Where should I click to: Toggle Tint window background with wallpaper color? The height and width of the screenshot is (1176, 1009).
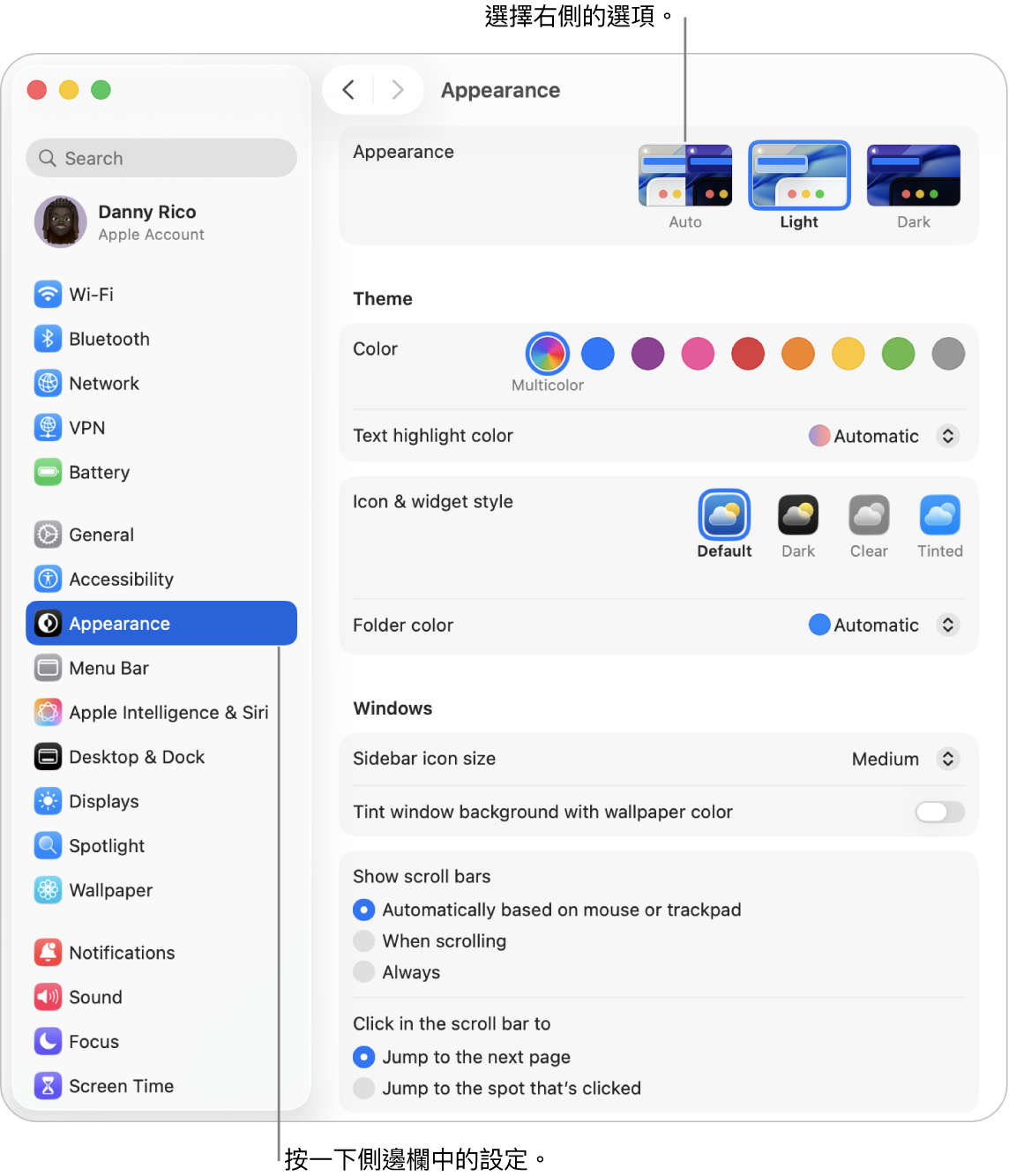click(940, 812)
